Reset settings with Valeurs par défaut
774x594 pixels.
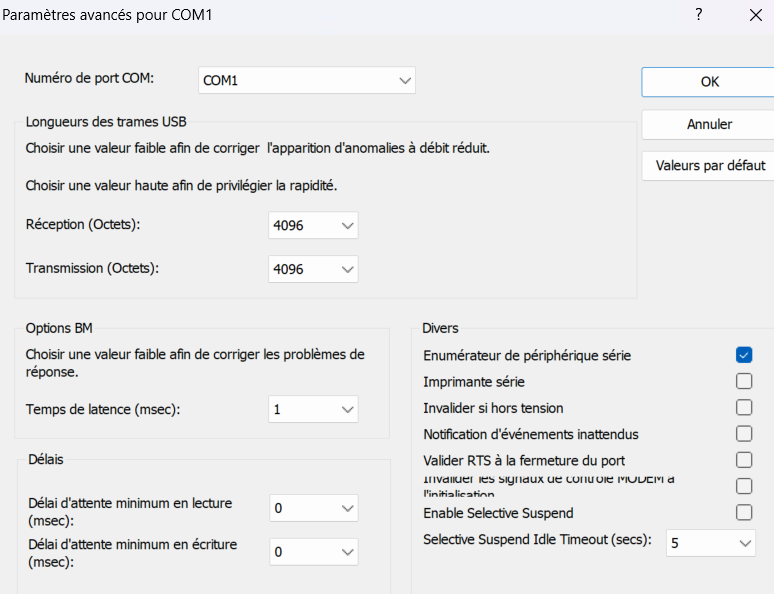pyautogui.click(x=708, y=166)
